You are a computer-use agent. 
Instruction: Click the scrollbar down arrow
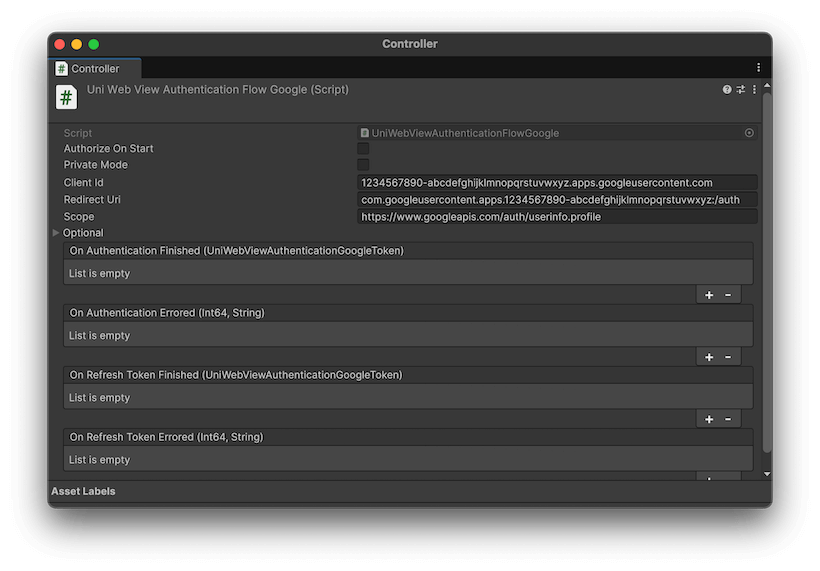(767, 474)
